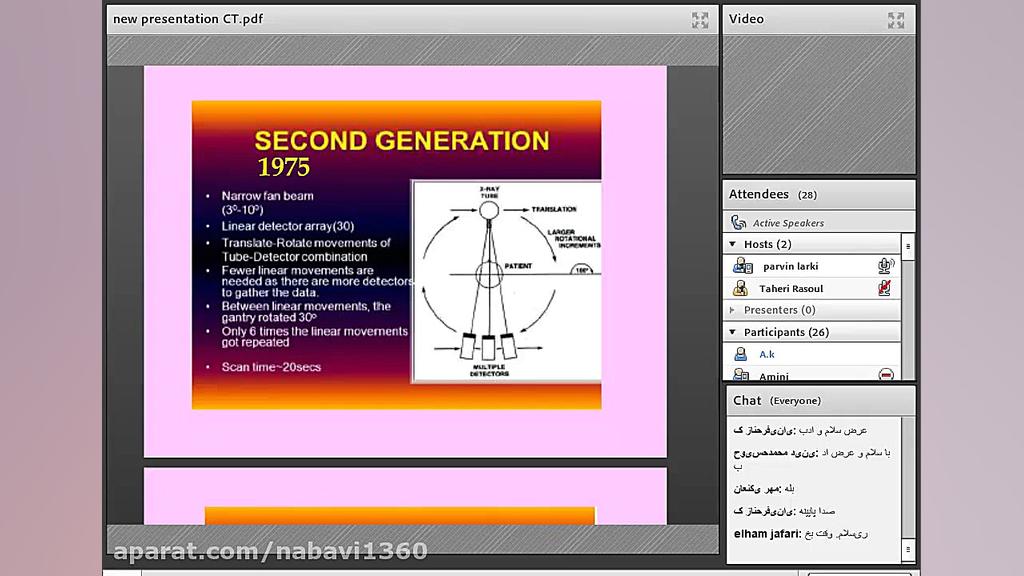The image size is (1024, 576).
Task: Click the 'SECOND GENERATION' slide heading
Action: [402, 140]
